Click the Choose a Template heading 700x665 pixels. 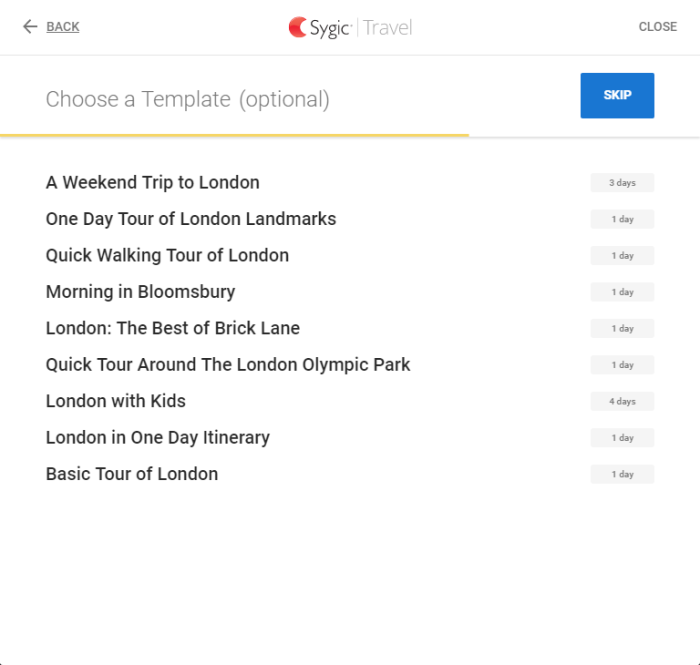click(x=187, y=99)
